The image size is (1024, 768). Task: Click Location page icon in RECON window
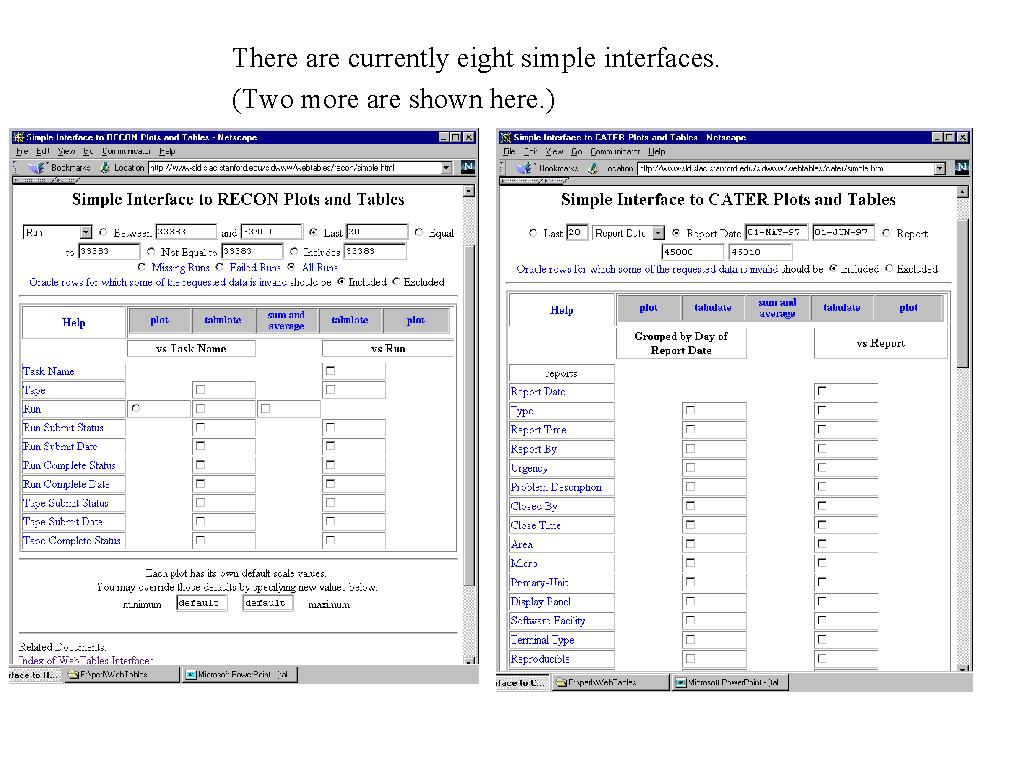104,168
